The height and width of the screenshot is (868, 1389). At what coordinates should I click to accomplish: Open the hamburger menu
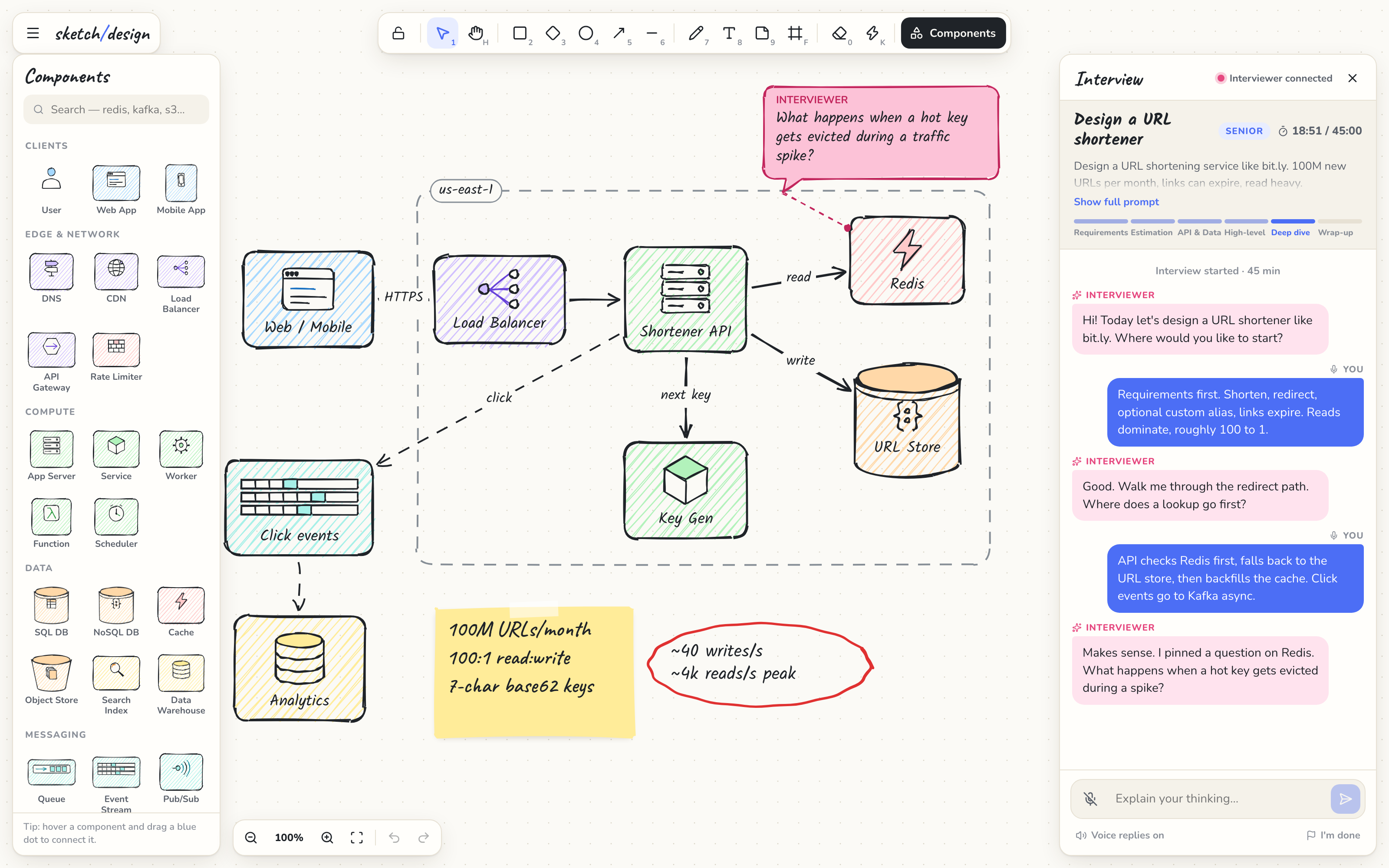point(33,33)
